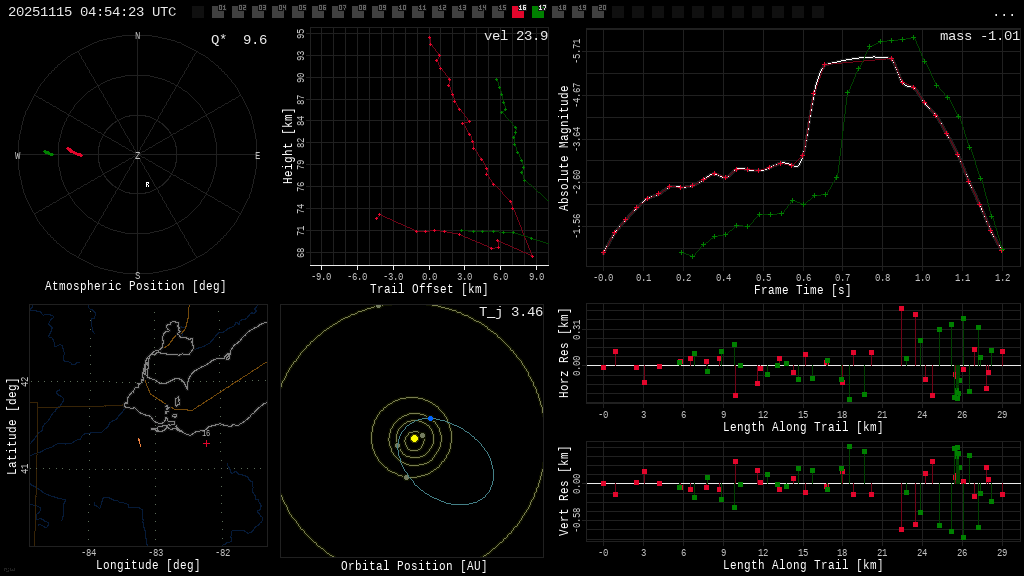Image resolution: width=1024 pixels, height=576 pixels.
Task: Toggle the green station 17 box
Action: (538, 11)
